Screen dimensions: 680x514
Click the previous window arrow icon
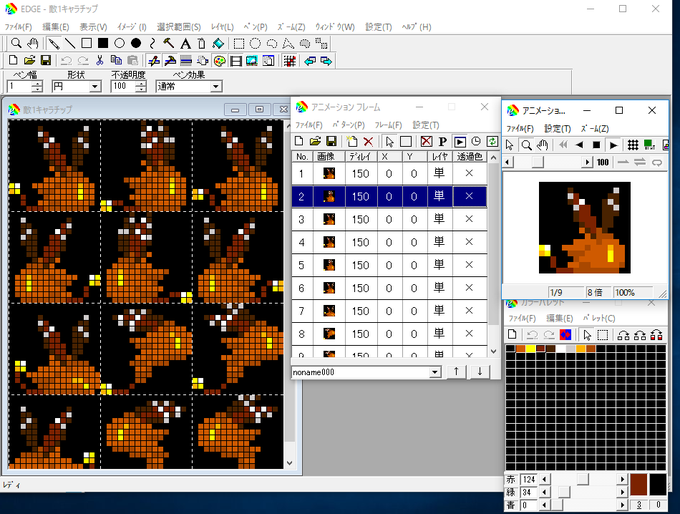coord(310,61)
